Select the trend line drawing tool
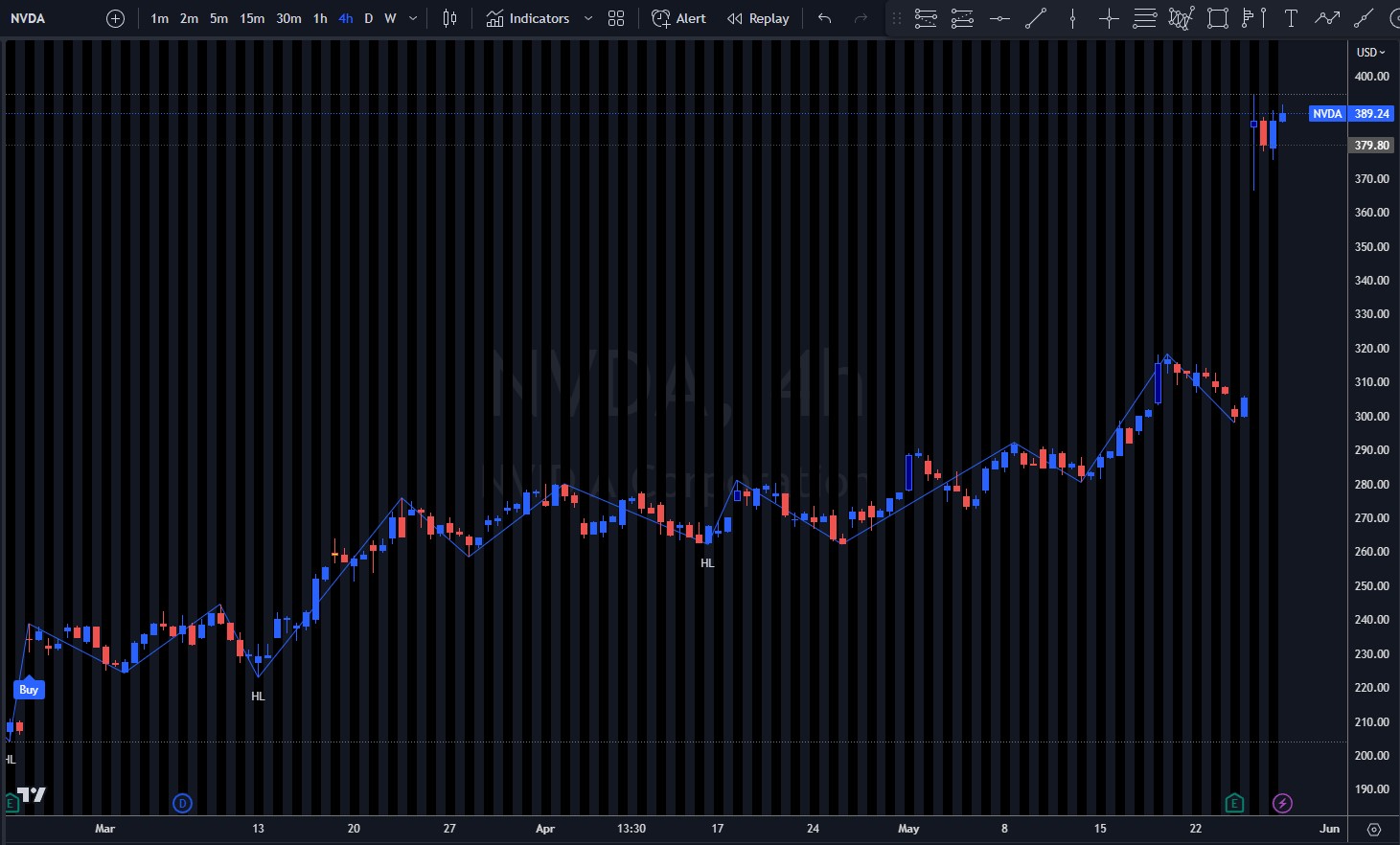Viewport: 1400px width, 845px height. tap(1036, 18)
